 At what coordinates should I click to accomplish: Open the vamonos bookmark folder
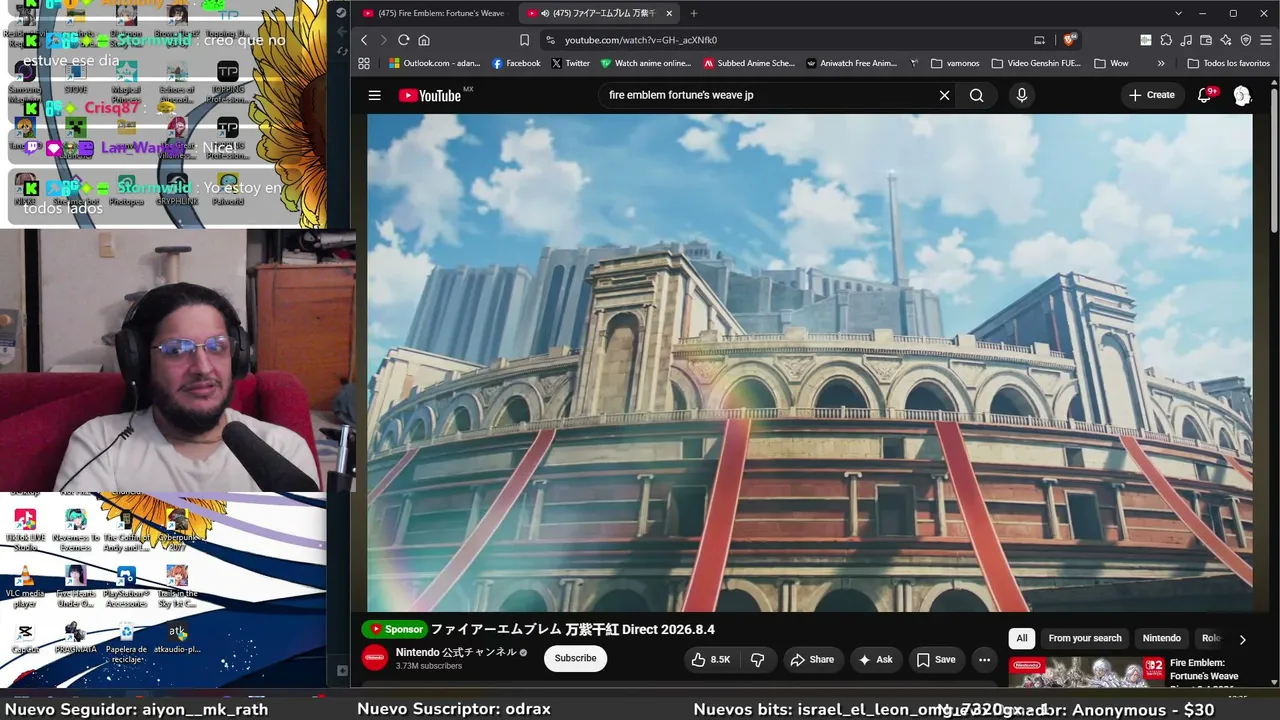coord(955,63)
